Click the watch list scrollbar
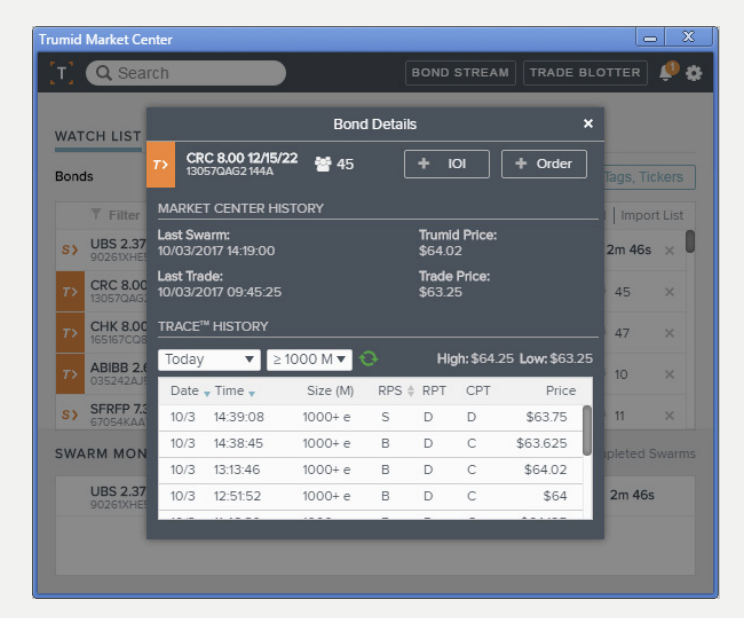 [x=690, y=242]
